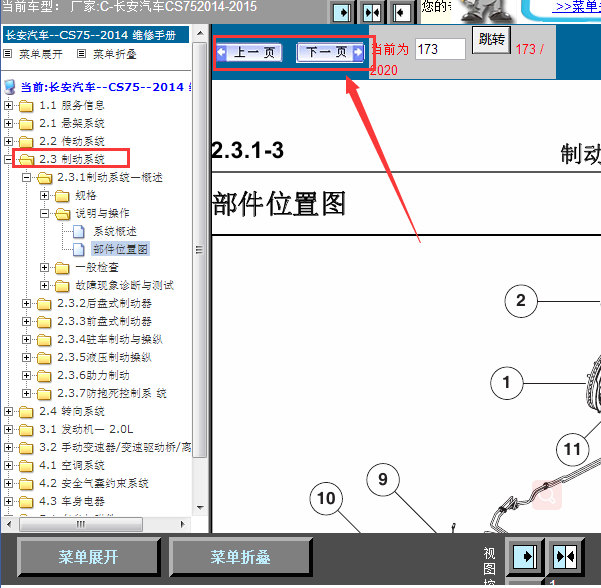Click the 长安汽车--CS75--2014 维修手册 header

(96, 35)
